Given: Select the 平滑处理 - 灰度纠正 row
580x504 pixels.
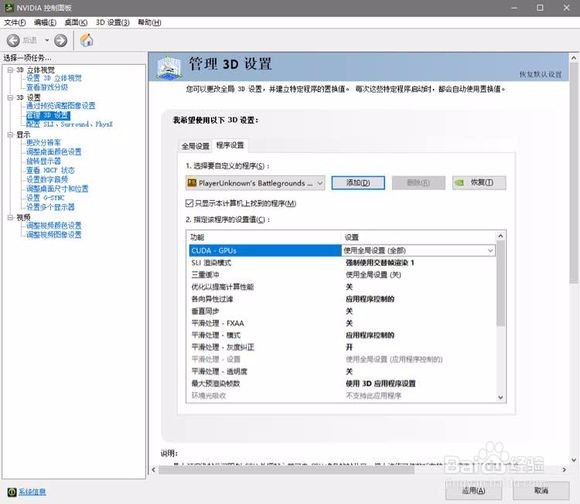Looking at the screenshot, I should click(x=342, y=347).
